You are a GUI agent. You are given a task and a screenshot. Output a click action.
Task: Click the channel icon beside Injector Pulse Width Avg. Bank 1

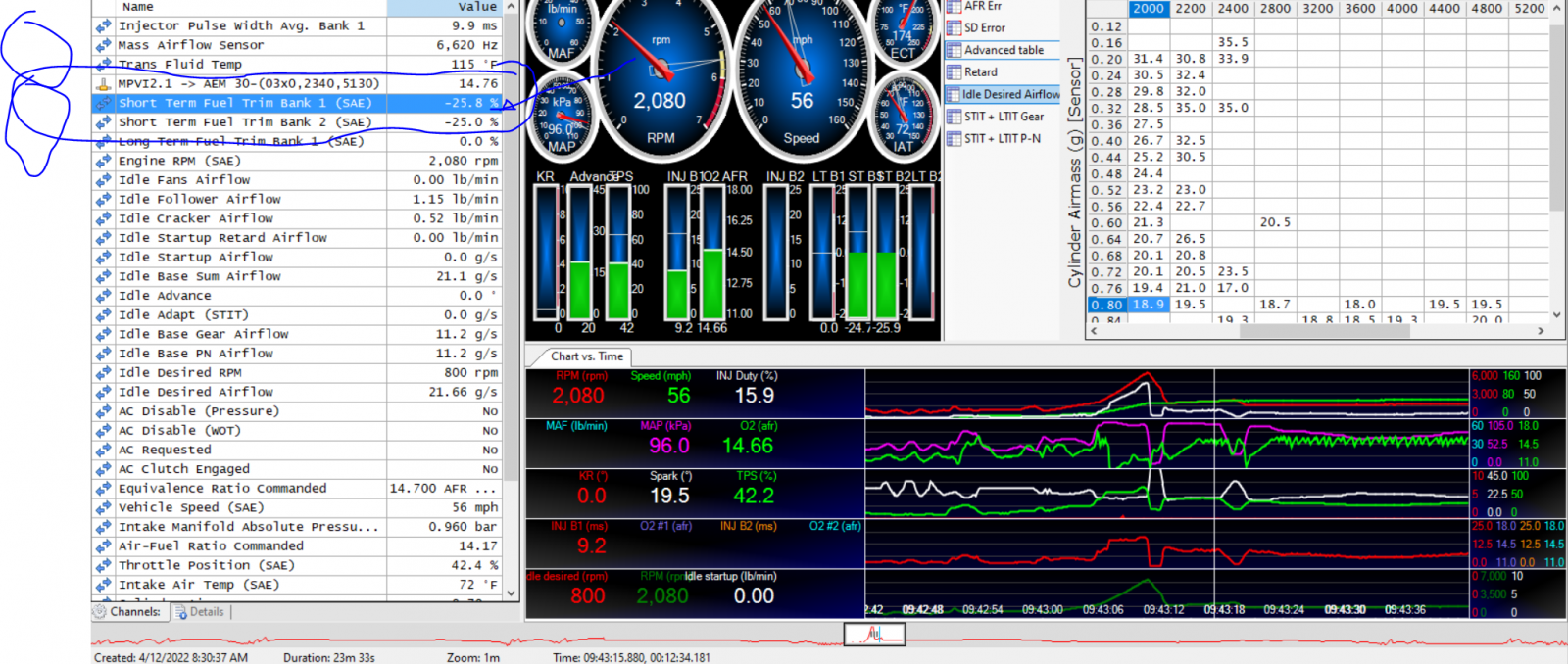103,26
